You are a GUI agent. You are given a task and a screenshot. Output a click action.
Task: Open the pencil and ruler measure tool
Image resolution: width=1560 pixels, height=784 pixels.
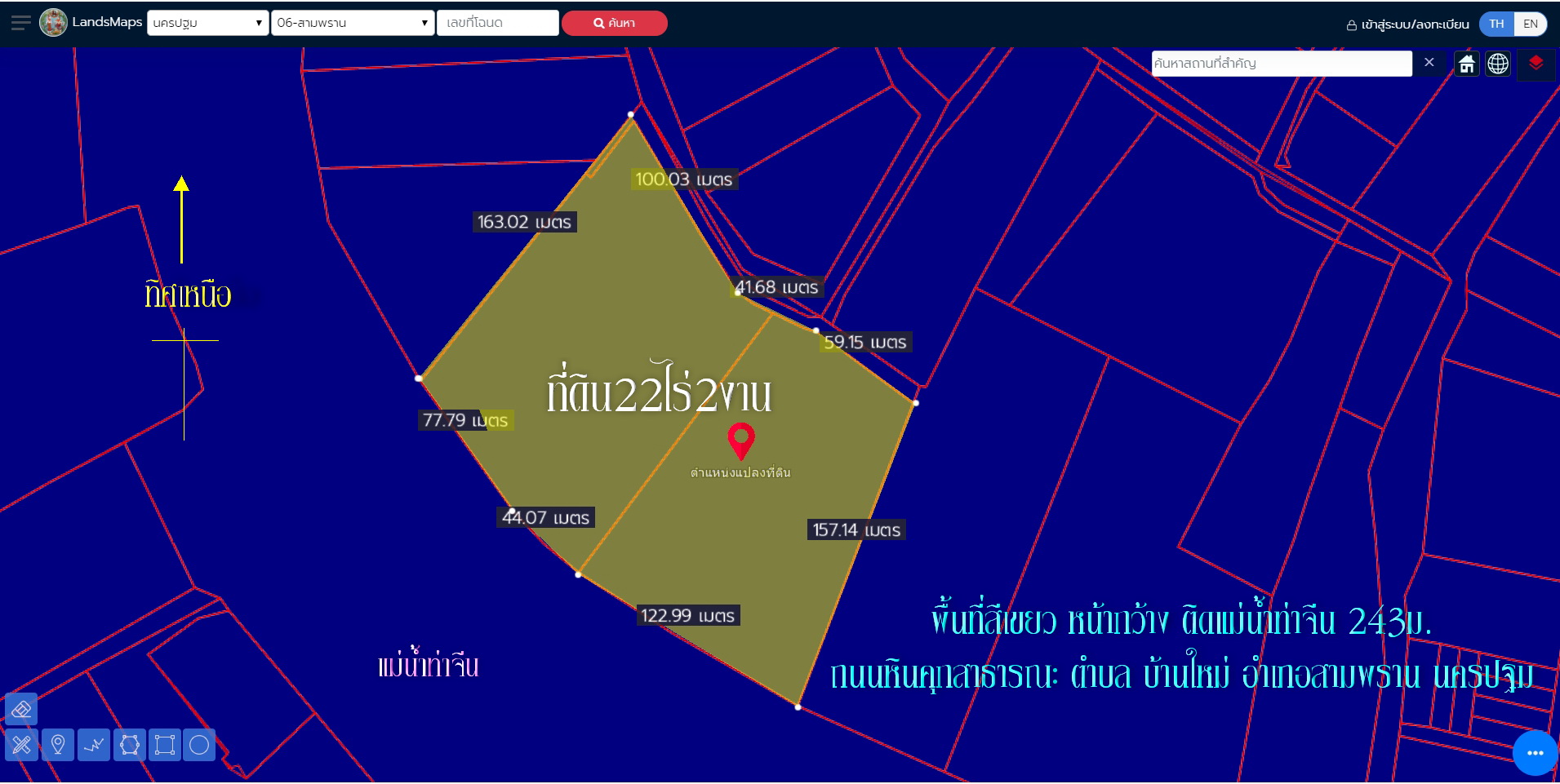pos(21,745)
